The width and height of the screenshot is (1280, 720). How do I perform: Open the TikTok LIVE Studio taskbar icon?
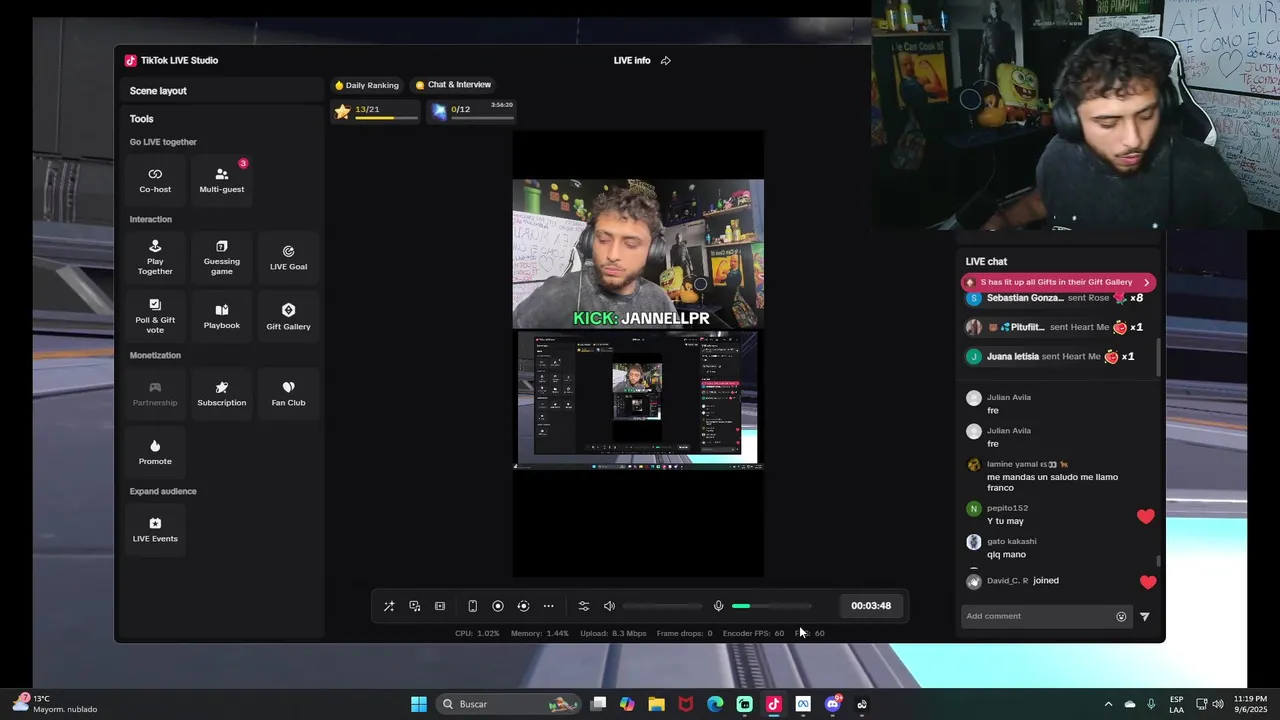coord(773,704)
